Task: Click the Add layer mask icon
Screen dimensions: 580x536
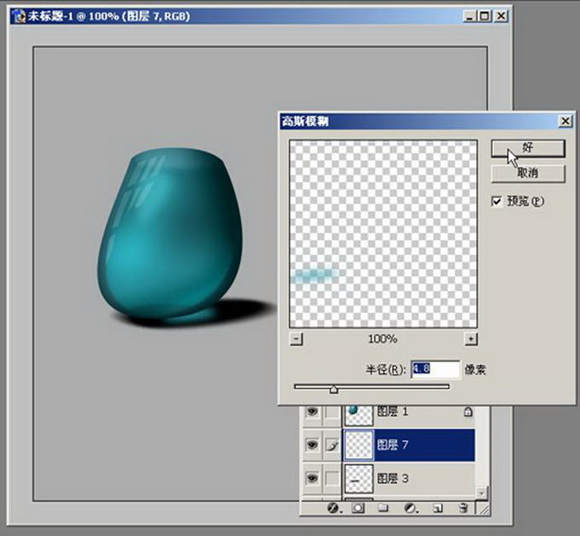Action: tap(358, 508)
